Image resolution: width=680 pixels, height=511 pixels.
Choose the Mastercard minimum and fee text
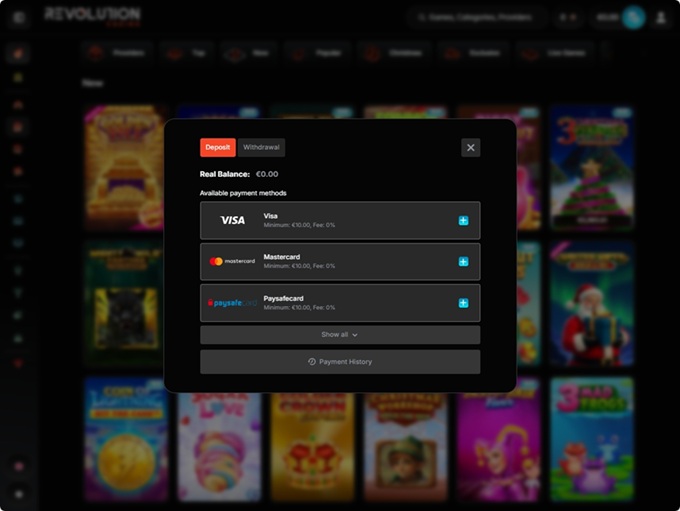(x=299, y=266)
